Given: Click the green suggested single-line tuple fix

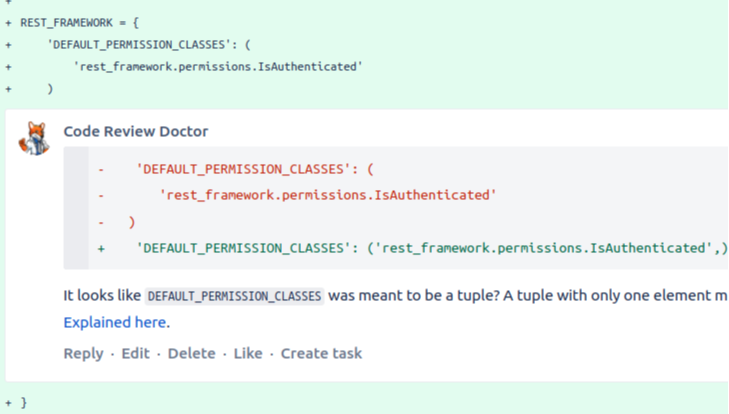Looking at the screenshot, I should 432,247.
